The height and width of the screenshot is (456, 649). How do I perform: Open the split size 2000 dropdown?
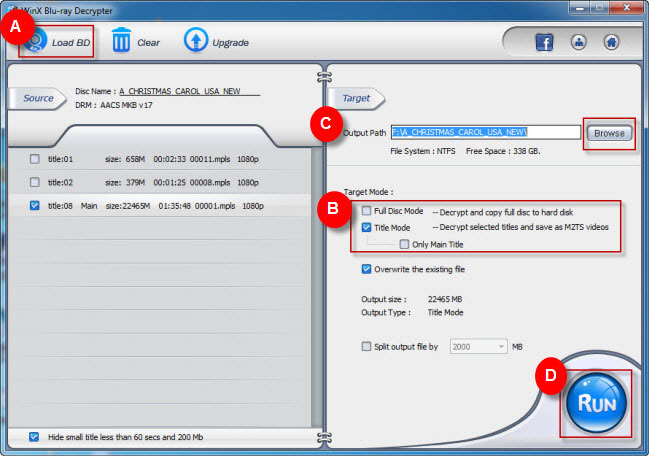pyautogui.click(x=478, y=346)
